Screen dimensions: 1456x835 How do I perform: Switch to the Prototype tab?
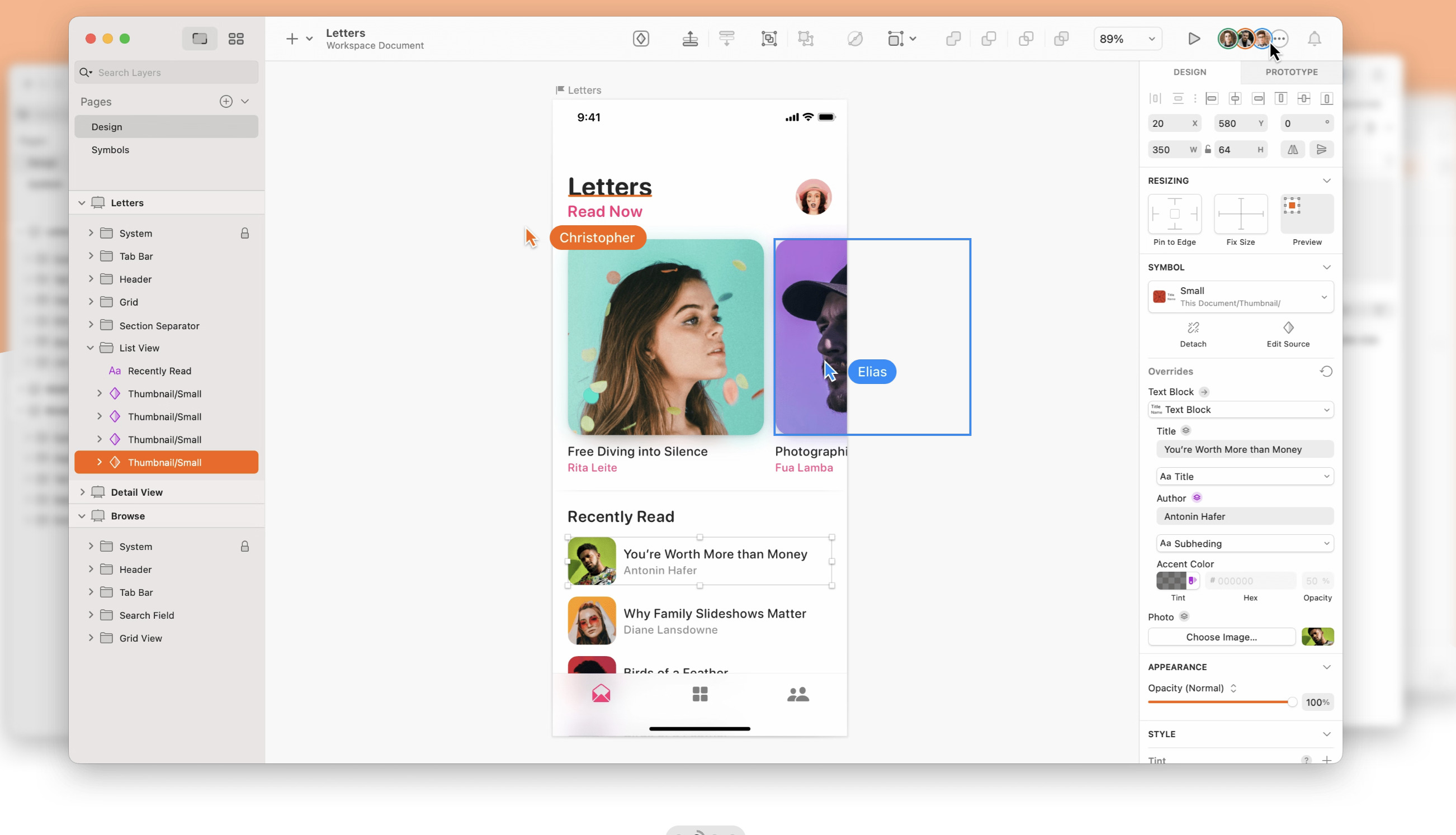(1291, 72)
